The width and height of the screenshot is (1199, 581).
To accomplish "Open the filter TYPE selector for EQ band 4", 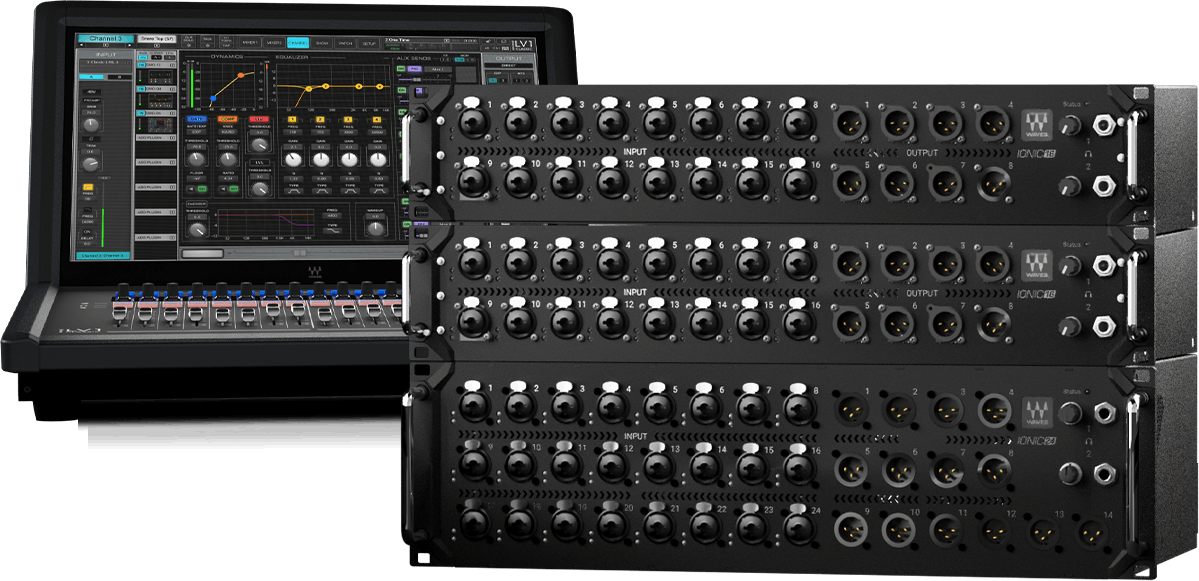I will [x=379, y=191].
